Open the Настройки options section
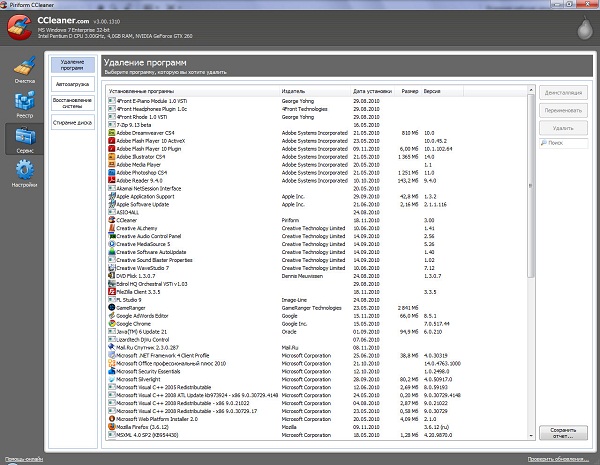600x465 pixels. coord(24,173)
